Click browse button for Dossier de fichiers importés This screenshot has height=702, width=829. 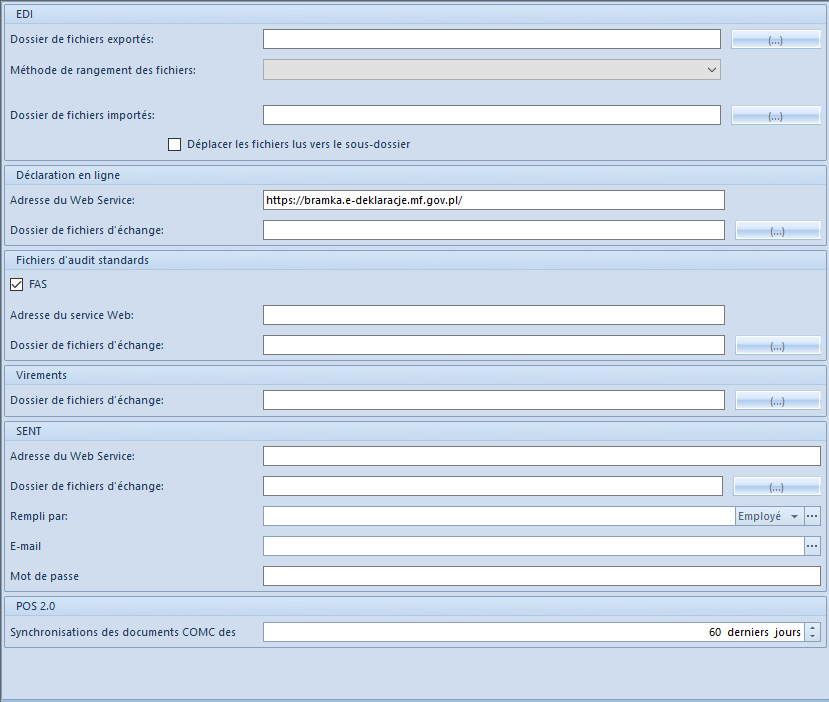776,116
